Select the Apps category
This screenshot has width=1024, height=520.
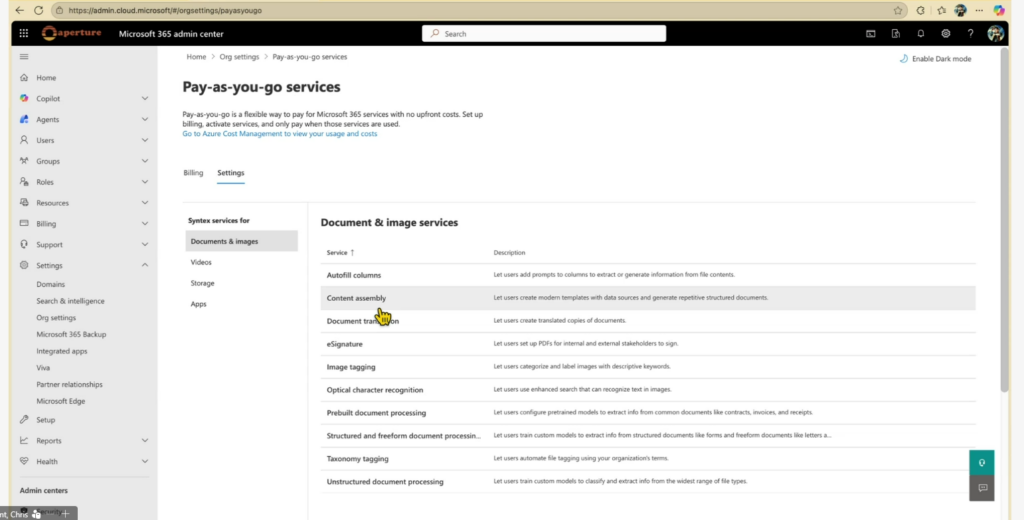pos(199,304)
